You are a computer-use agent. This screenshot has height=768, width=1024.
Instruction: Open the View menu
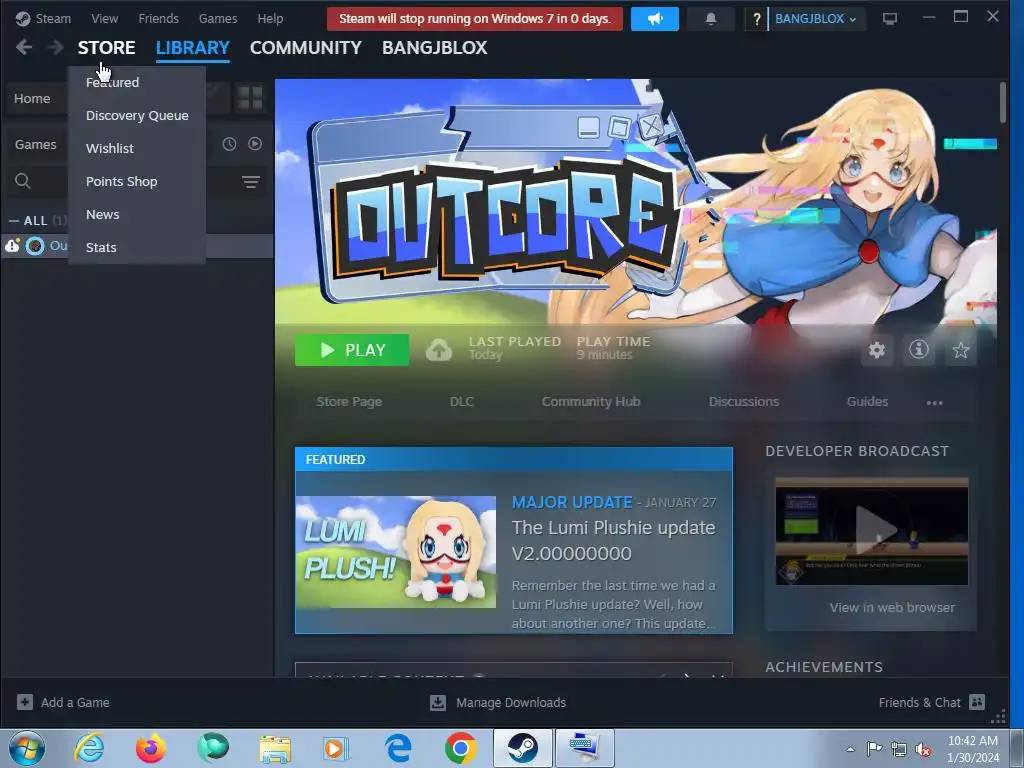104,18
